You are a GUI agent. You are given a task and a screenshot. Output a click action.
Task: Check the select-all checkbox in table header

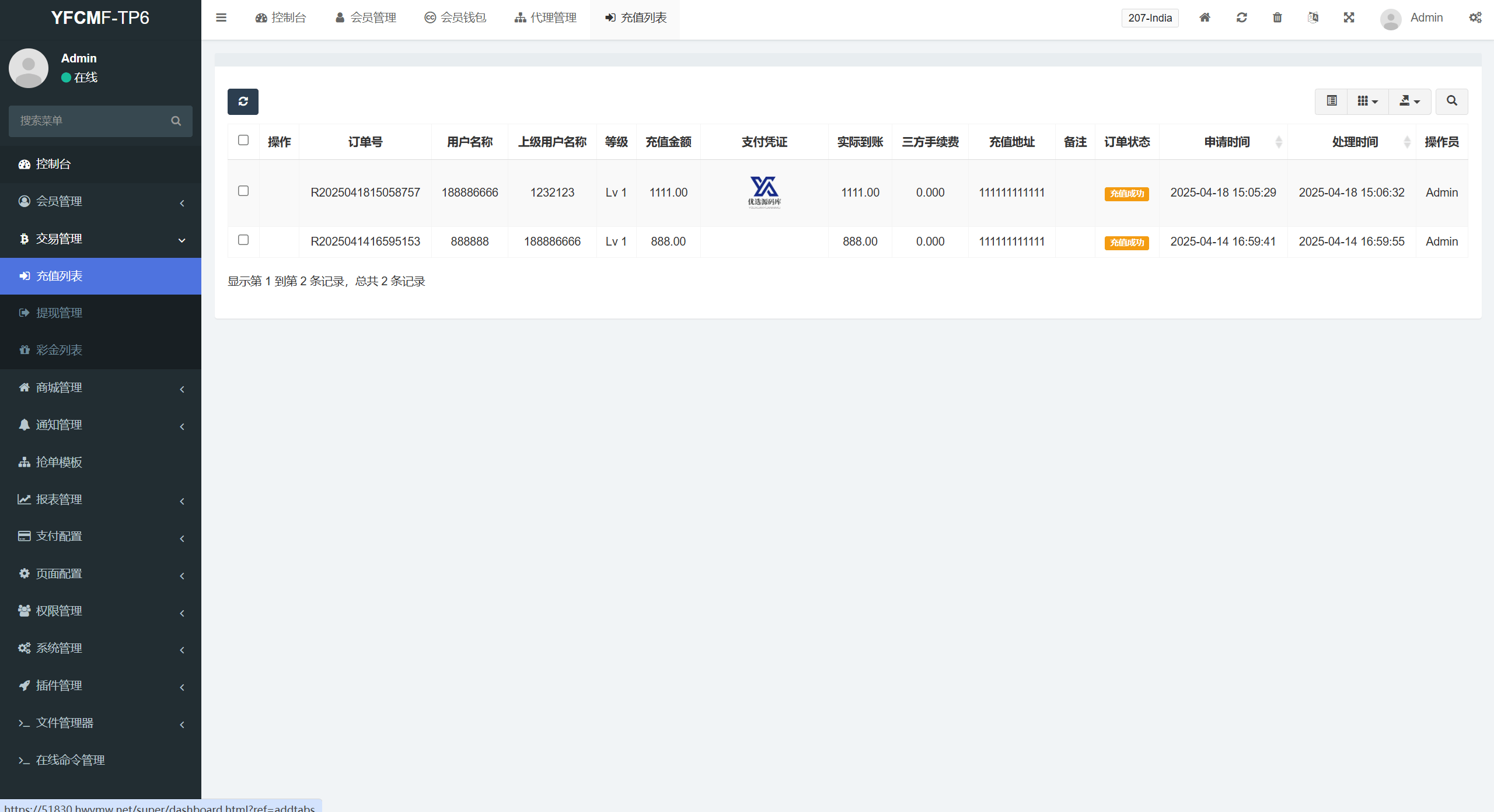click(243, 140)
